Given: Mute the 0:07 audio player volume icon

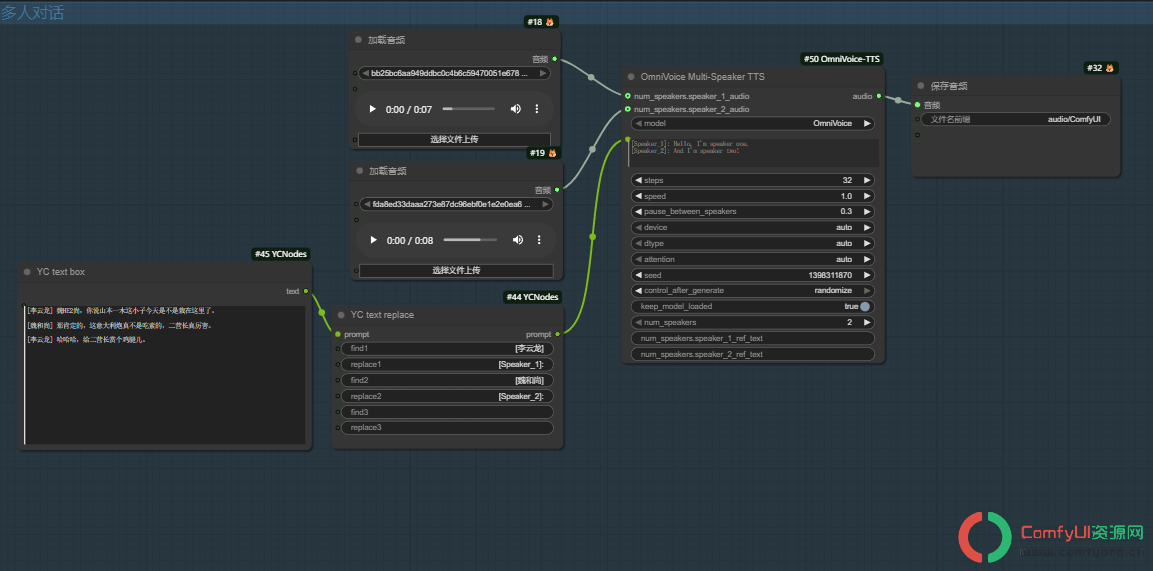Looking at the screenshot, I should [515, 109].
